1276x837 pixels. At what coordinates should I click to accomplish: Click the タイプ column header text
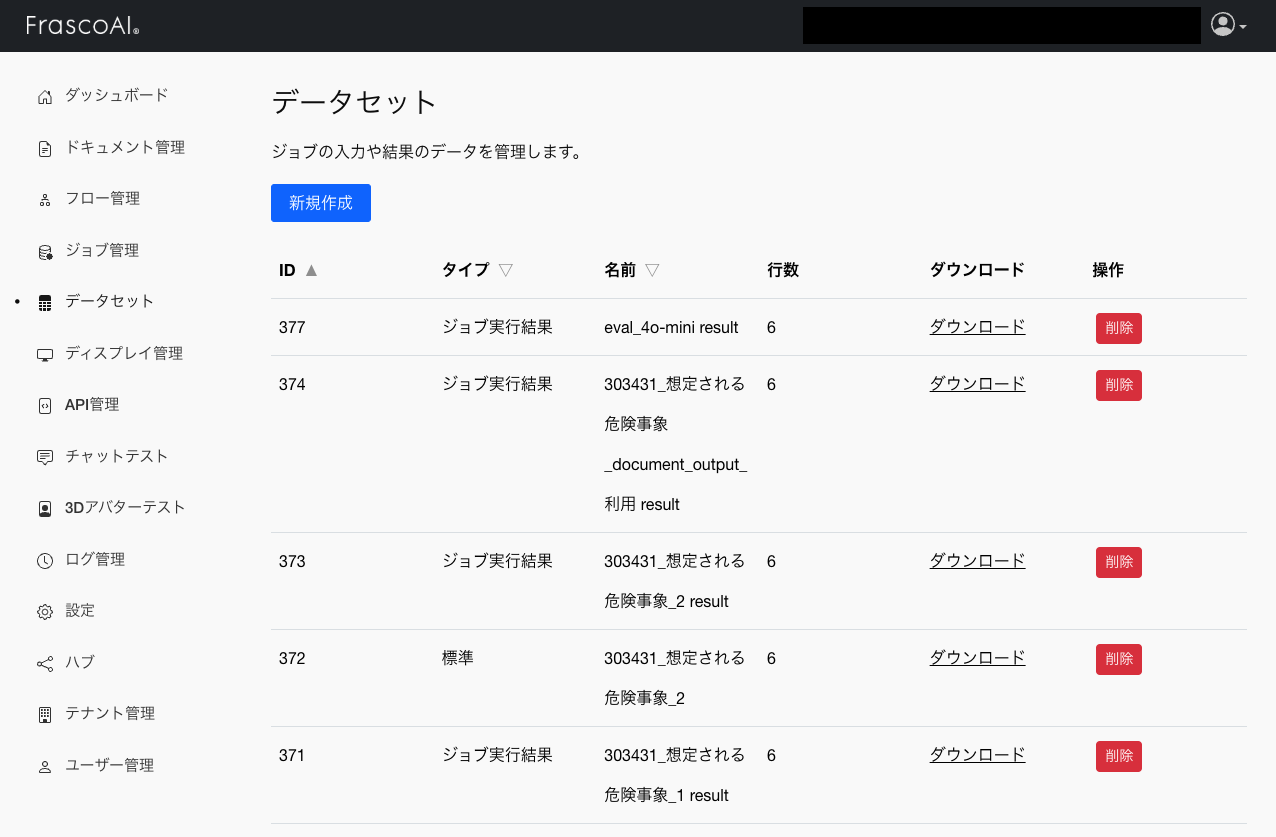466,270
